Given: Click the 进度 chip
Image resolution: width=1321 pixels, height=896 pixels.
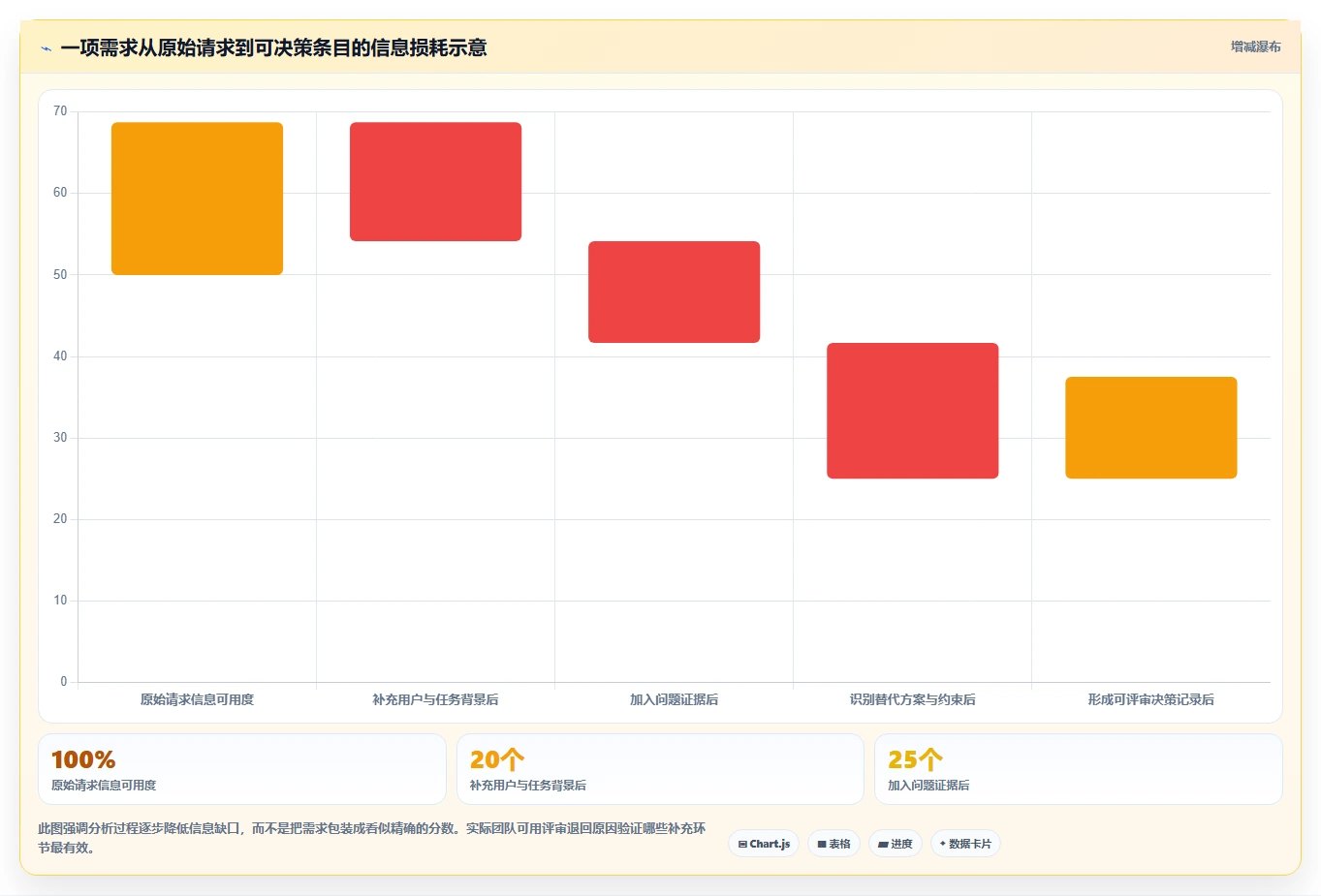Looking at the screenshot, I should (x=896, y=844).
